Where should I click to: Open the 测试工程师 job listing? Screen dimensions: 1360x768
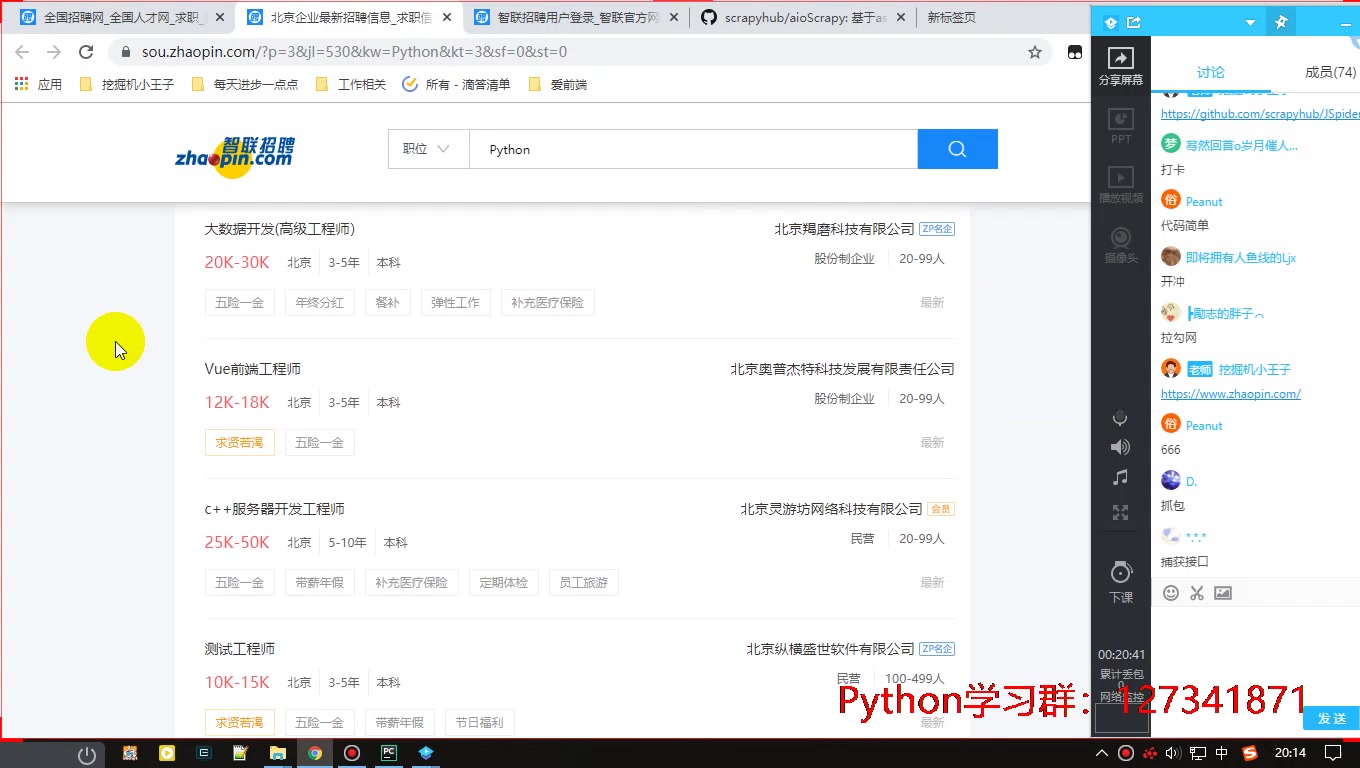pos(240,649)
